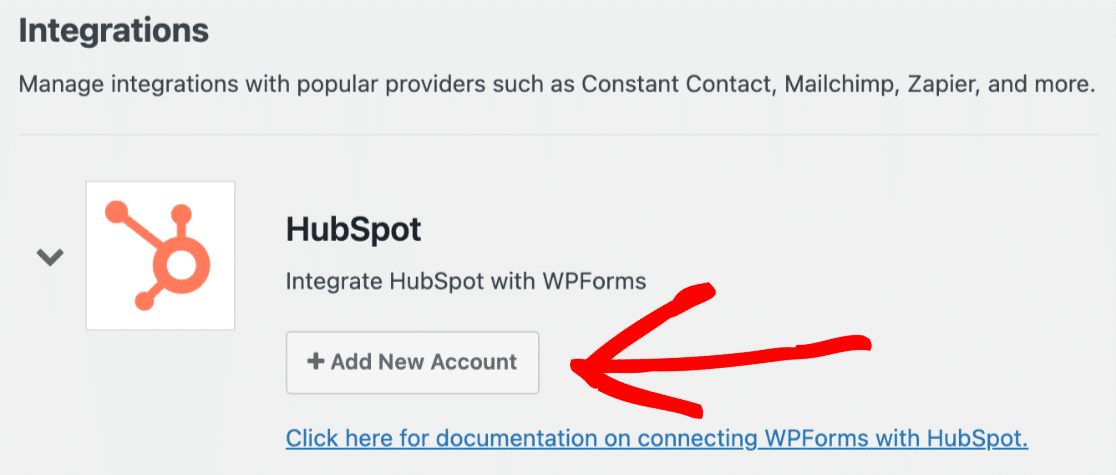The height and width of the screenshot is (475, 1116).
Task: Click the arrowhead tip near the button
Action: pos(578,367)
